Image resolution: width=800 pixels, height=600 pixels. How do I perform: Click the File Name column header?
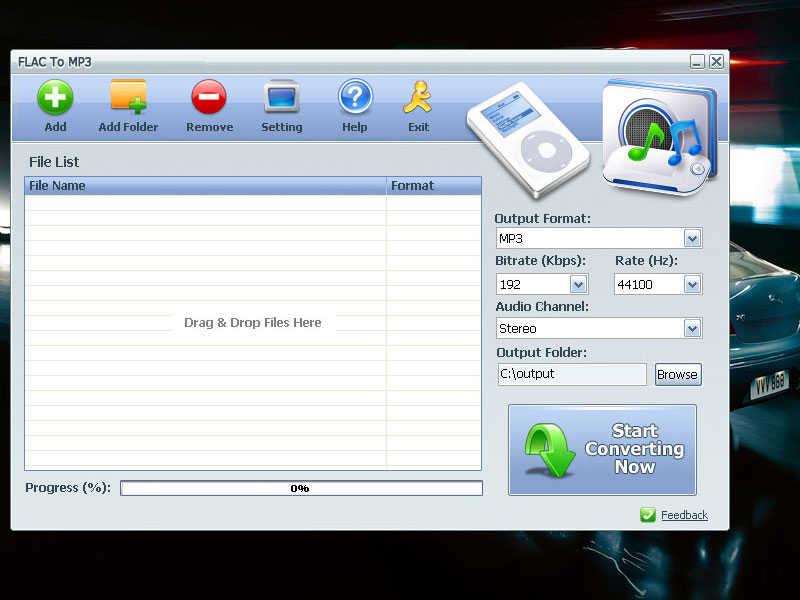[x=205, y=186]
